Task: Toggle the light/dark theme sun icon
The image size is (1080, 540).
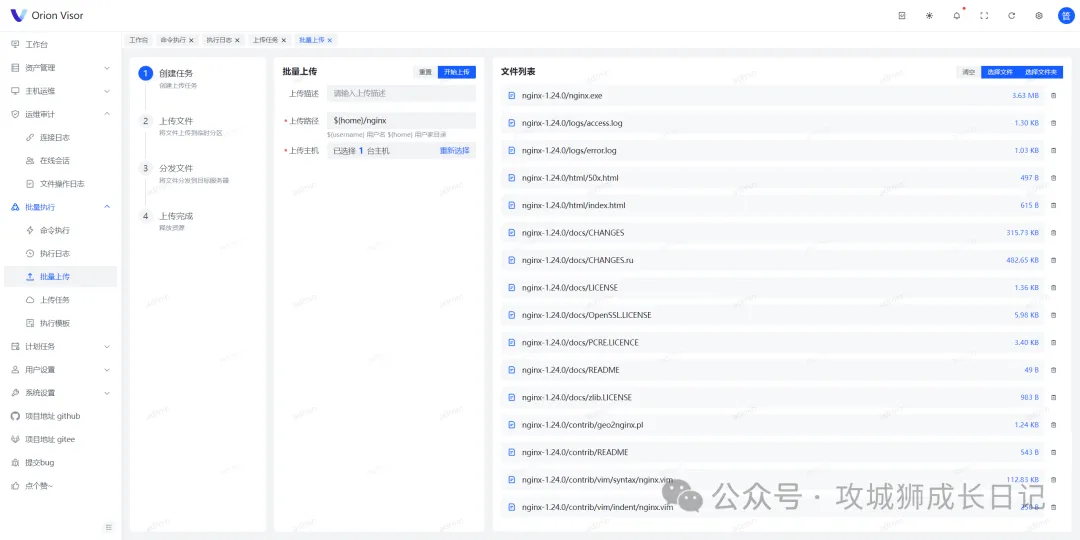Action: 929,16
